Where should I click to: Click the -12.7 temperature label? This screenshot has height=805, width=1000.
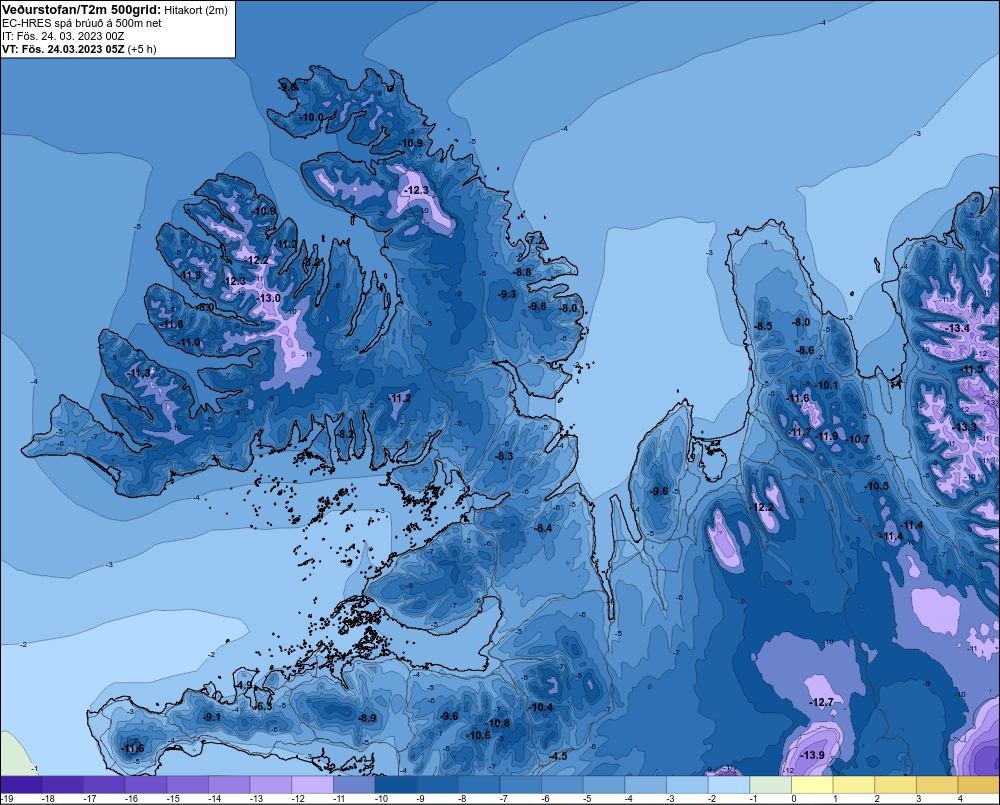pos(821,702)
